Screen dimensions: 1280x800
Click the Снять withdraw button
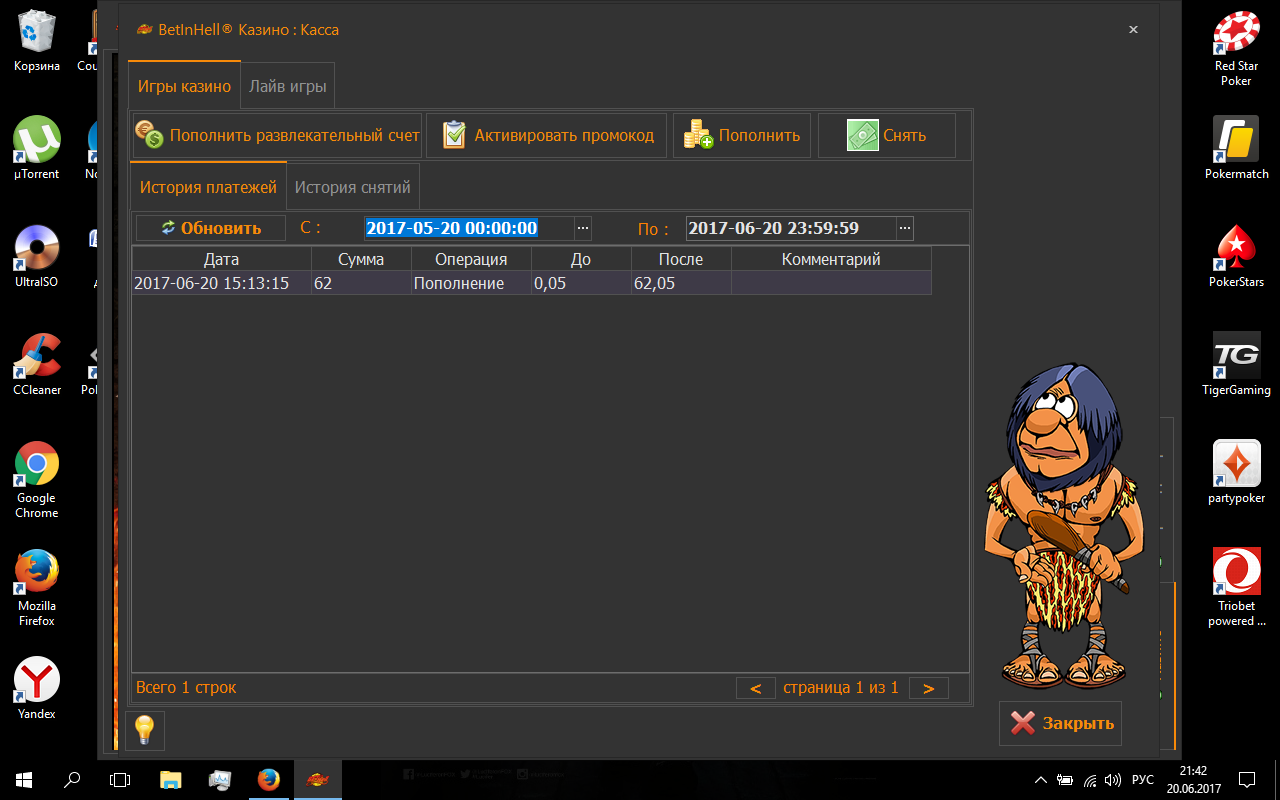coord(886,135)
